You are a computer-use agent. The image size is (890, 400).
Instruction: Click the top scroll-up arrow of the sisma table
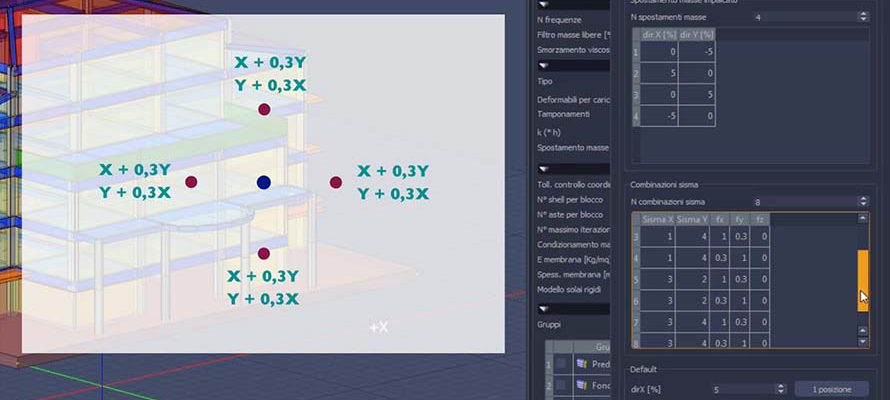(863, 218)
